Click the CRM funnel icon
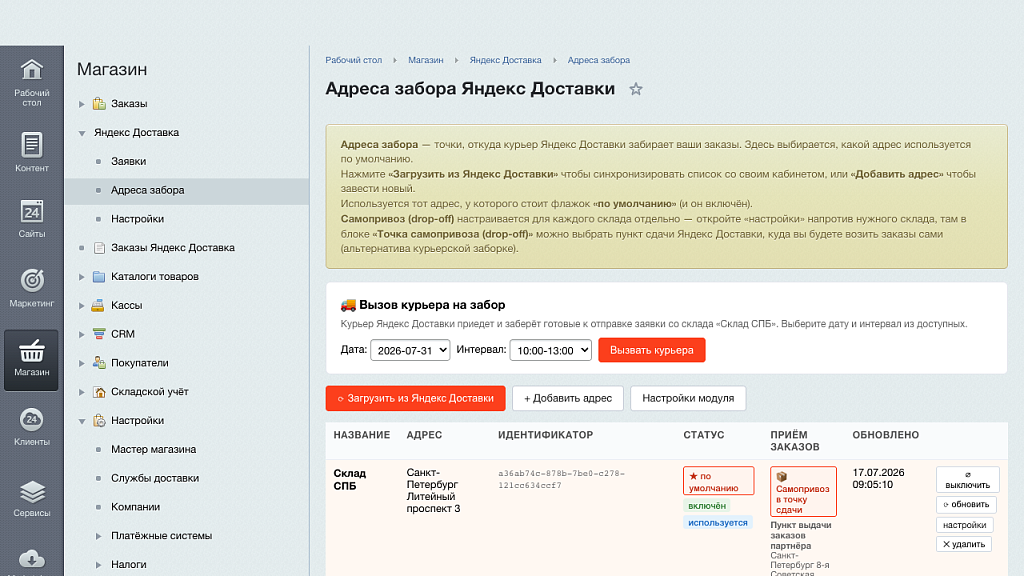This screenshot has width=1024, height=576. click(99, 334)
